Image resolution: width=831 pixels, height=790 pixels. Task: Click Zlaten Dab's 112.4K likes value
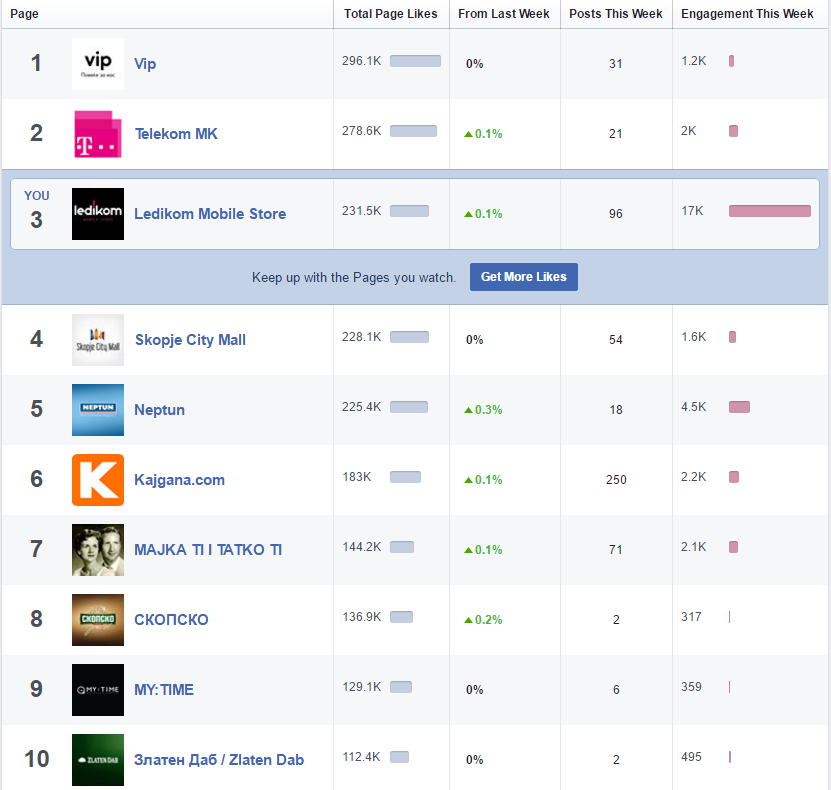[361, 757]
